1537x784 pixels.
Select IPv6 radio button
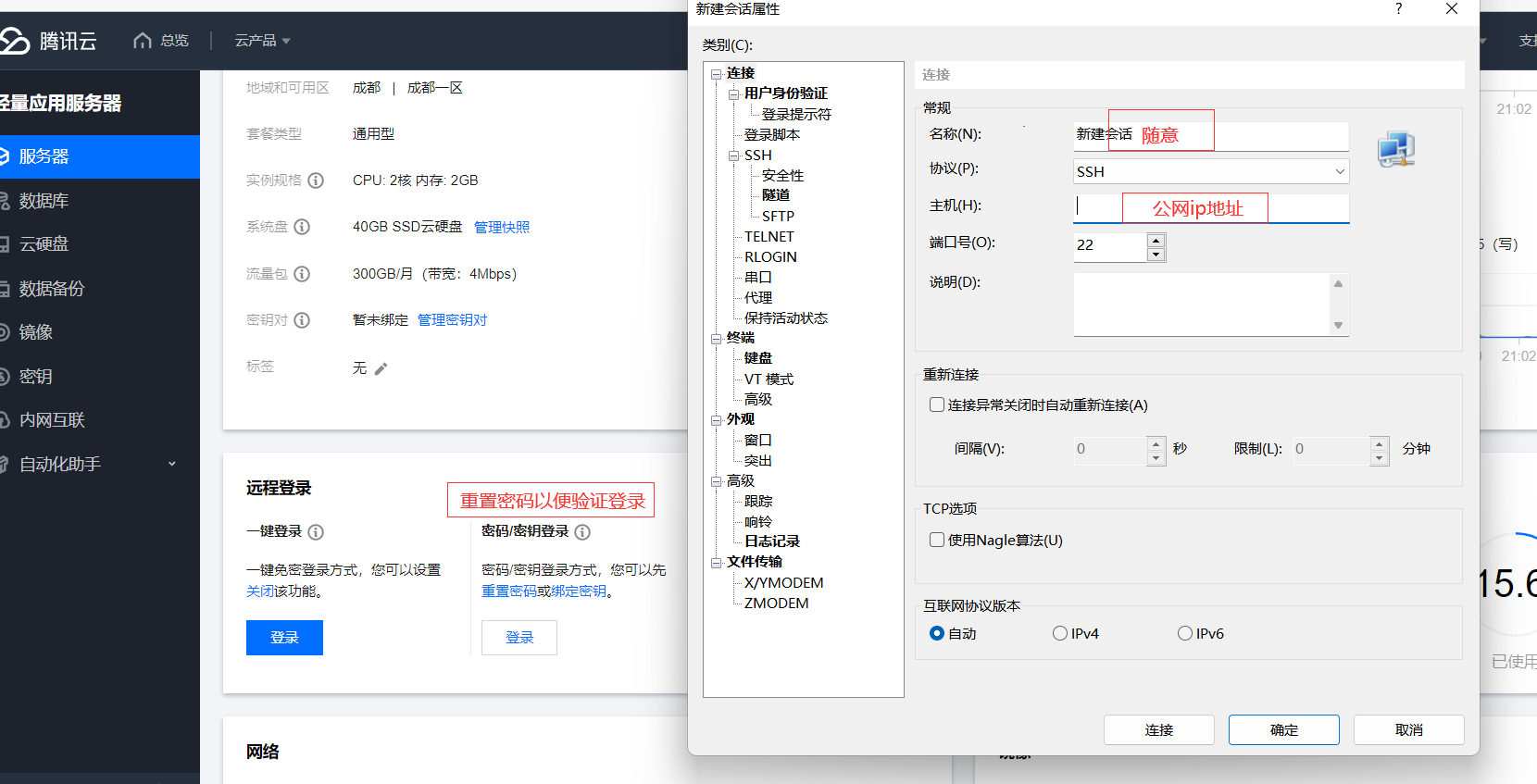click(x=1185, y=633)
